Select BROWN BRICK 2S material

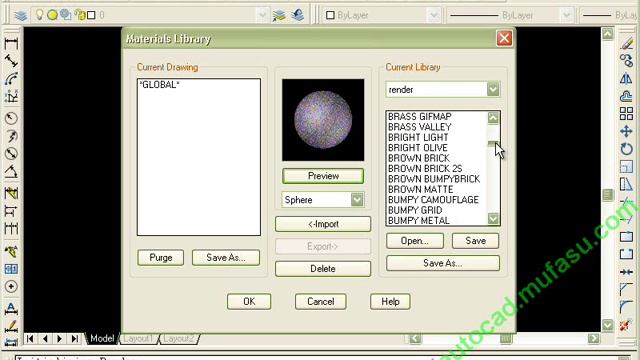coord(424,169)
